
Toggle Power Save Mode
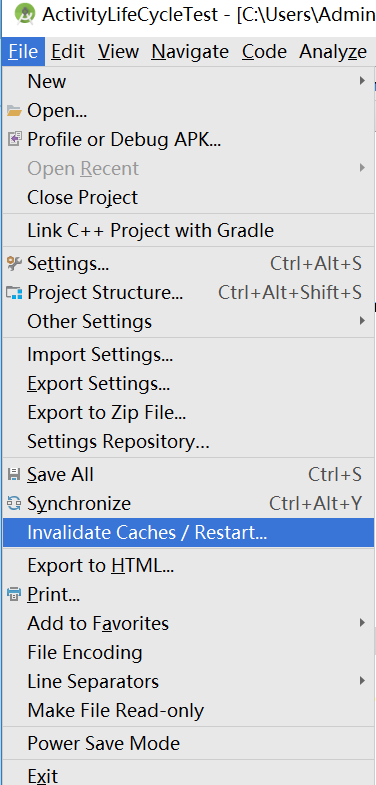[188, 743]
